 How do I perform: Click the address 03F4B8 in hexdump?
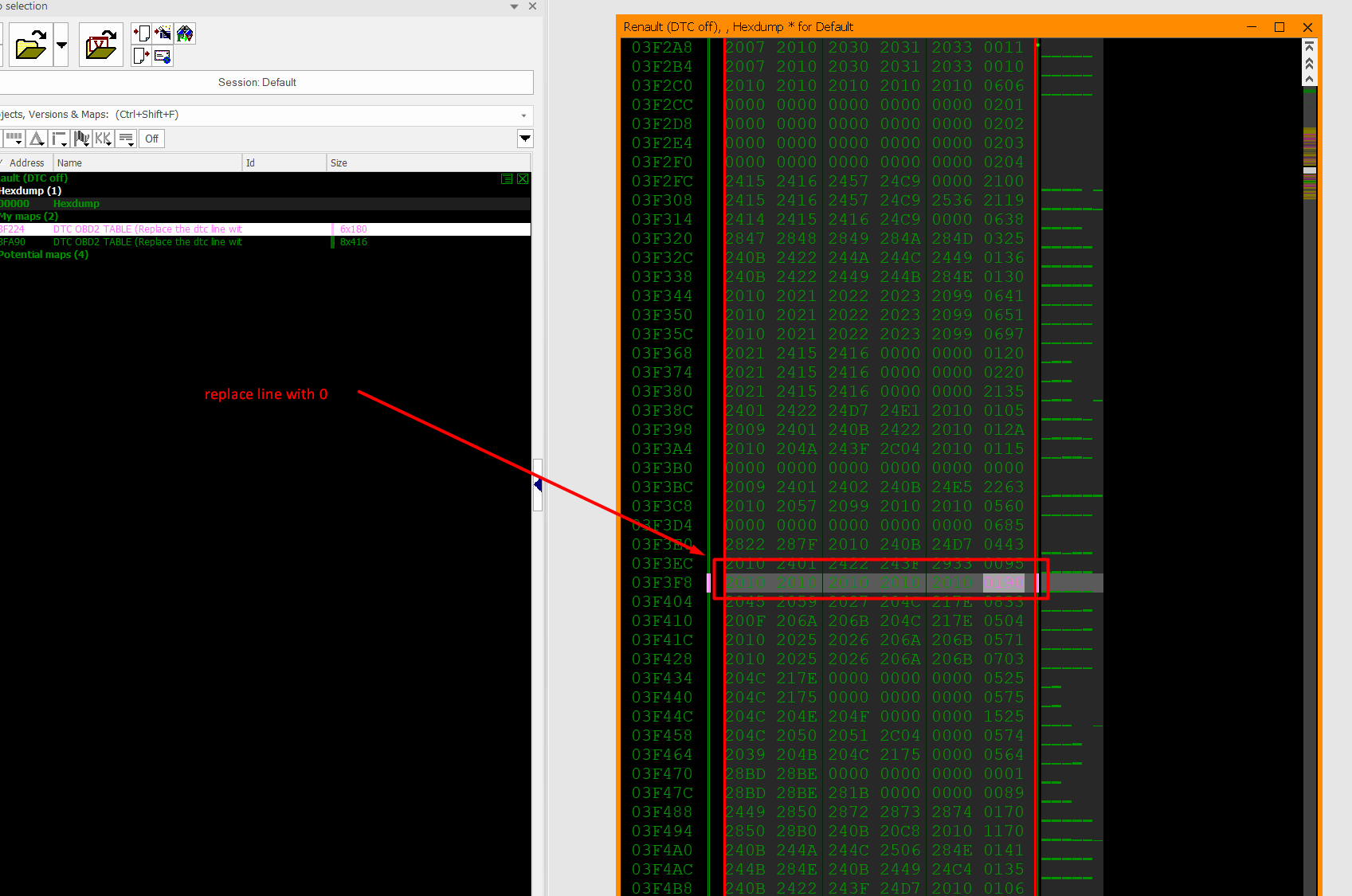662,888
